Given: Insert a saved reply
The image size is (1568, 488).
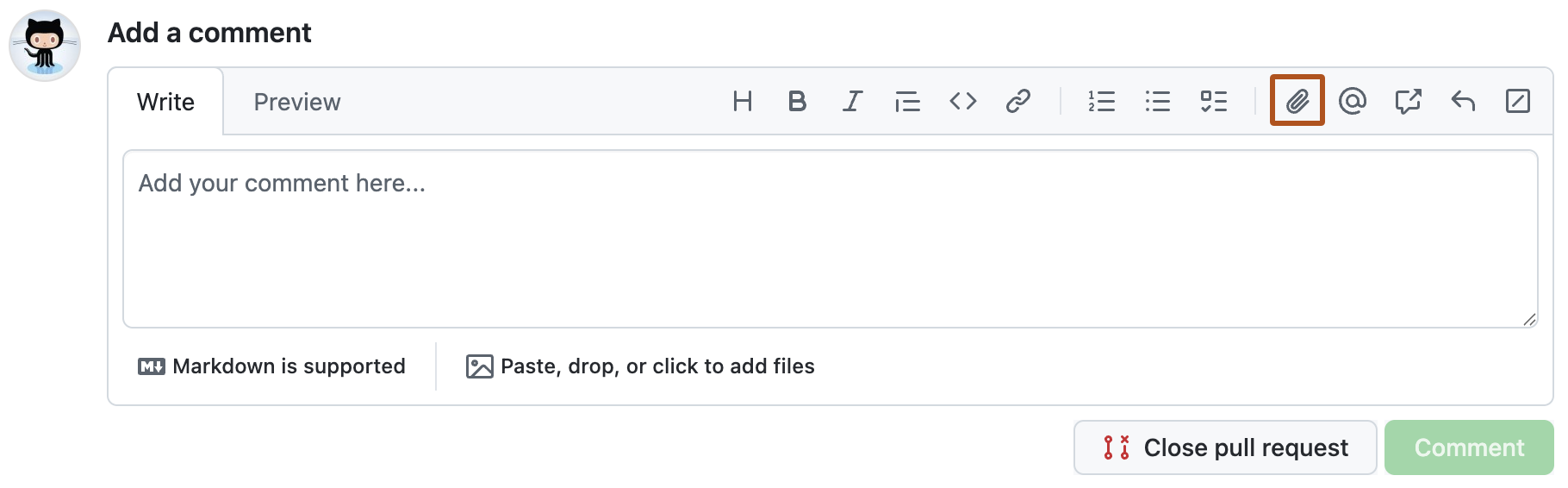Looking at the screenshot, I should coord(1462,102).
